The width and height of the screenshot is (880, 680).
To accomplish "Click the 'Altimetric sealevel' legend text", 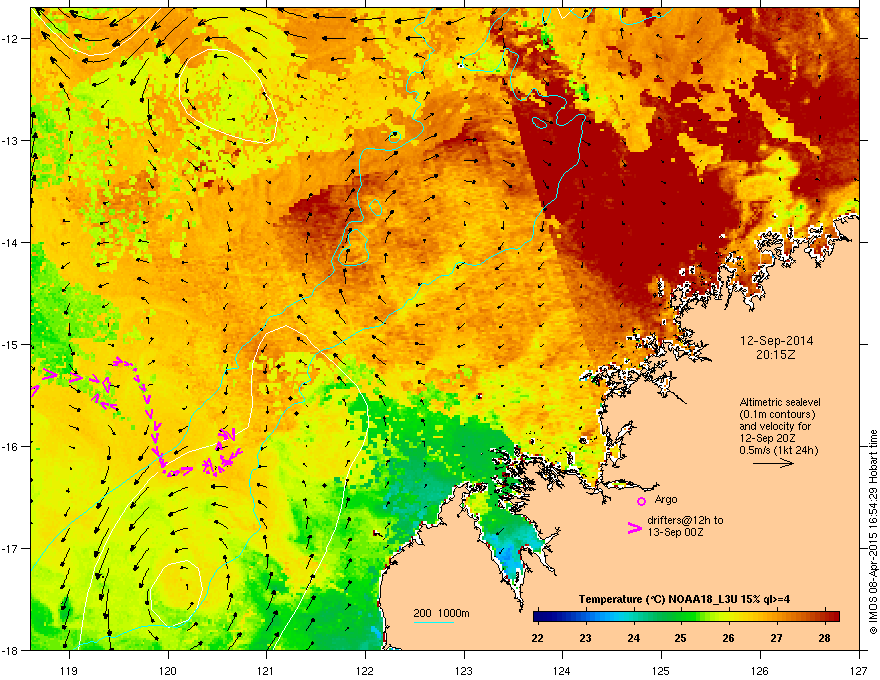I will point(780,402).
